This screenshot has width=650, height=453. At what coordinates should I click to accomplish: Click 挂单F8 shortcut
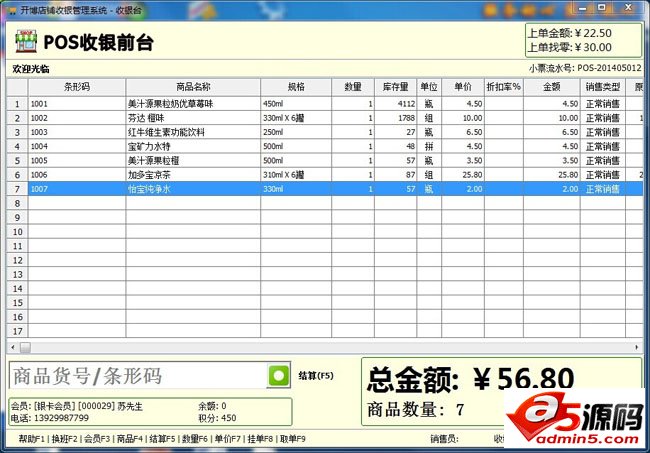[260, 439]
